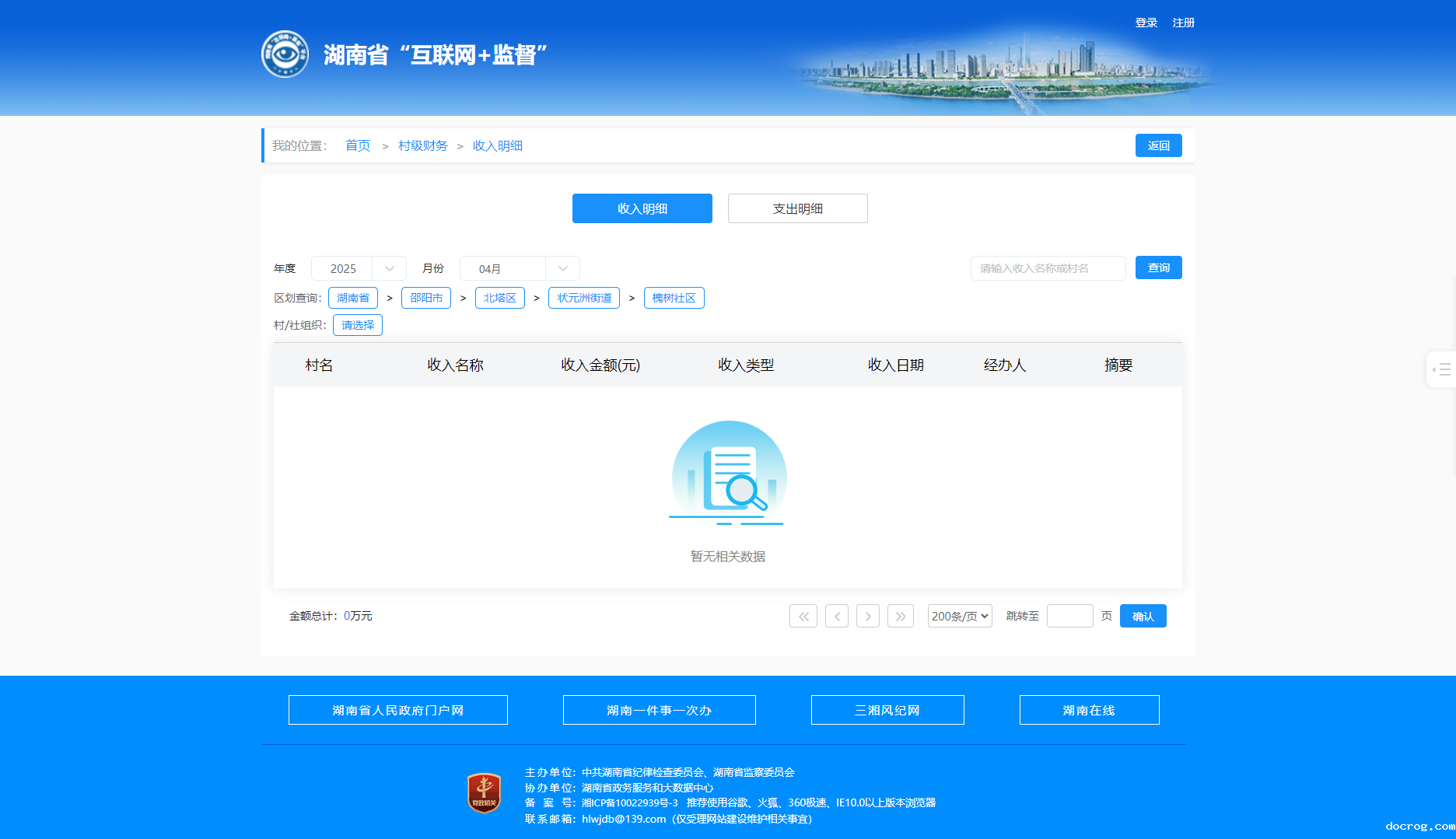This screenshot has width=1456, height=839.
Task: Jump to the last page using the double-right arrow
Action: click(x=900, y=616)
